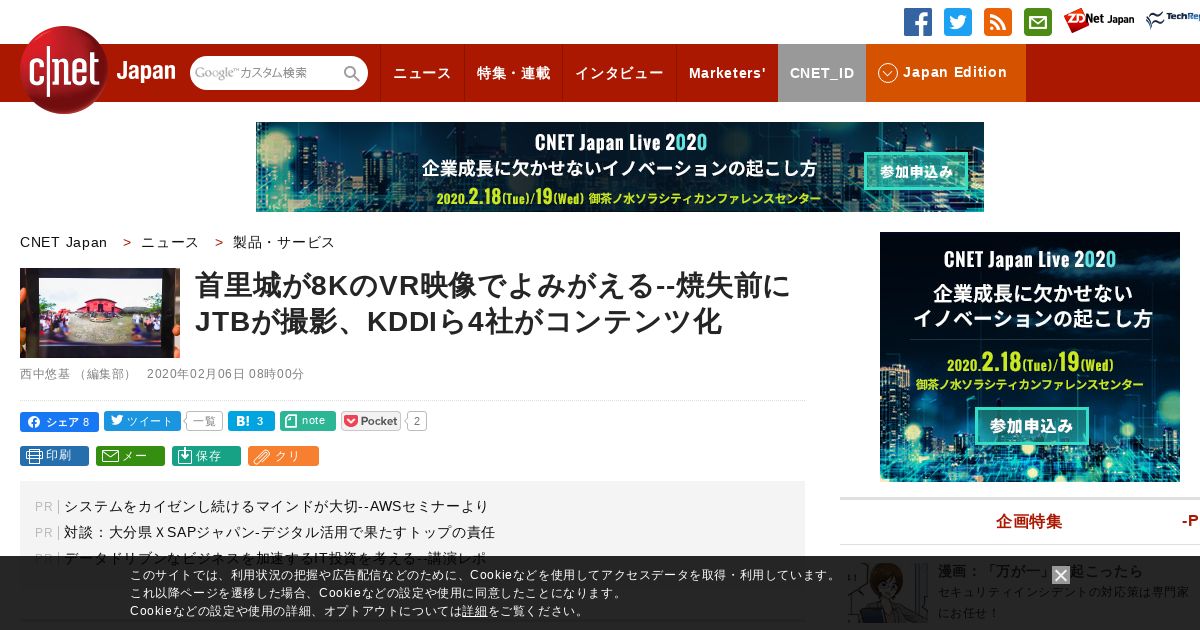The width and height of the screenshot is (1200, 630).
Task: Click the 保存 save button
Action: click(206, 456)
